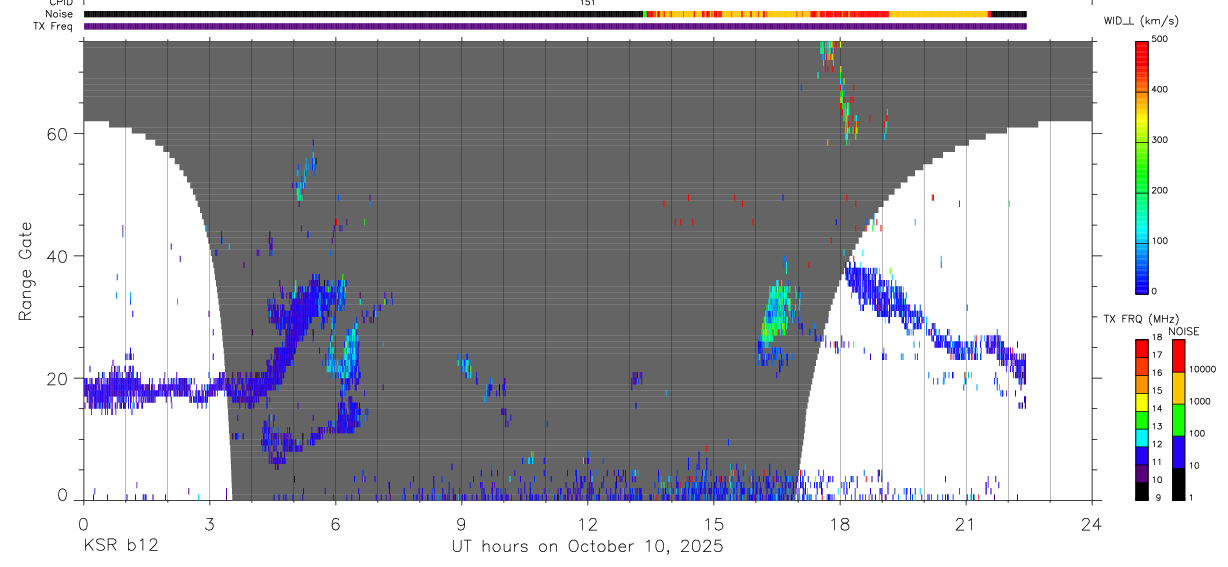Click the '16' label on TX FRQ scale
Image resolution: width=1228 pixels, height=567 pixels.
tap(1157, 373)
